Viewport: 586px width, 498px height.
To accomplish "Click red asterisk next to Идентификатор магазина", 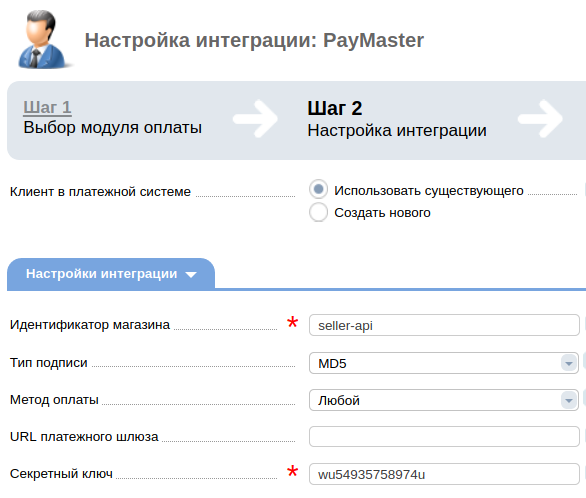I will pyautogui.click(x=292, y=323).
